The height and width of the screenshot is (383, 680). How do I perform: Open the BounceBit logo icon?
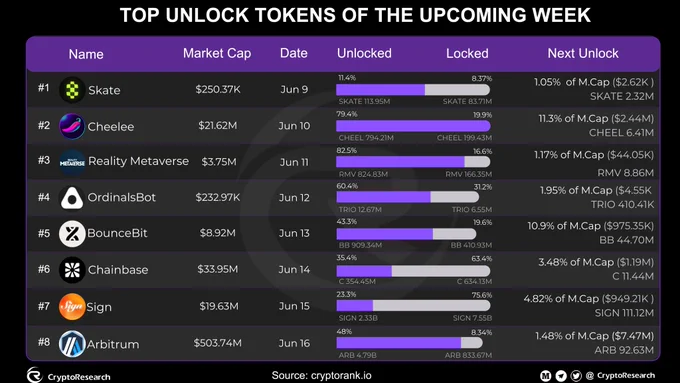(x=72, y=234)
